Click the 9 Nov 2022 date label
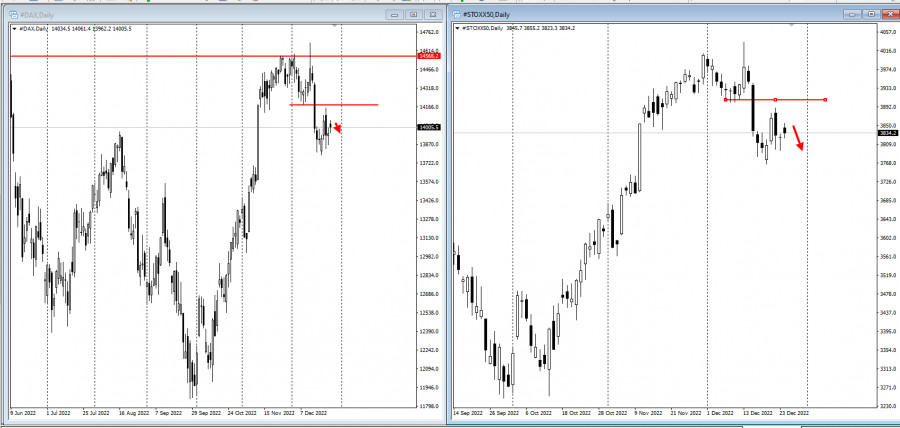This screenshot has height=428, width=900. (x=649, y=413)
